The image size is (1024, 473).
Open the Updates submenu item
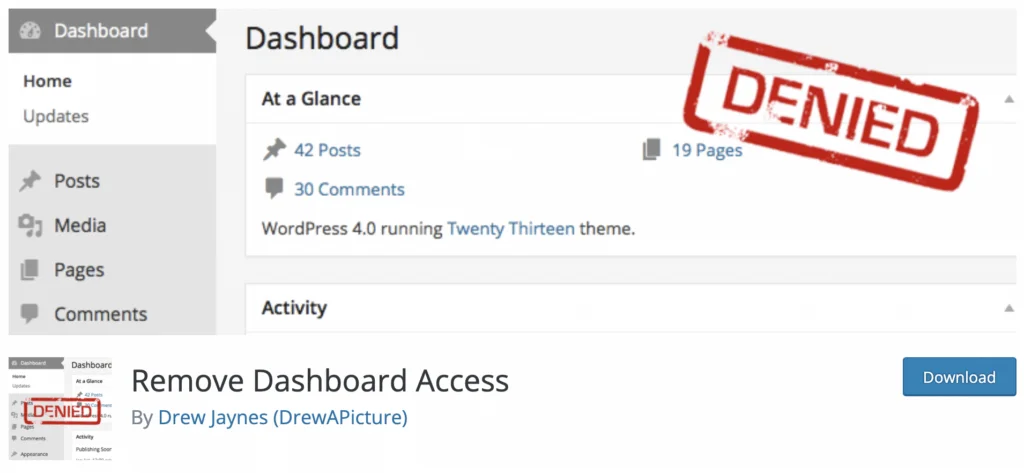56,116
